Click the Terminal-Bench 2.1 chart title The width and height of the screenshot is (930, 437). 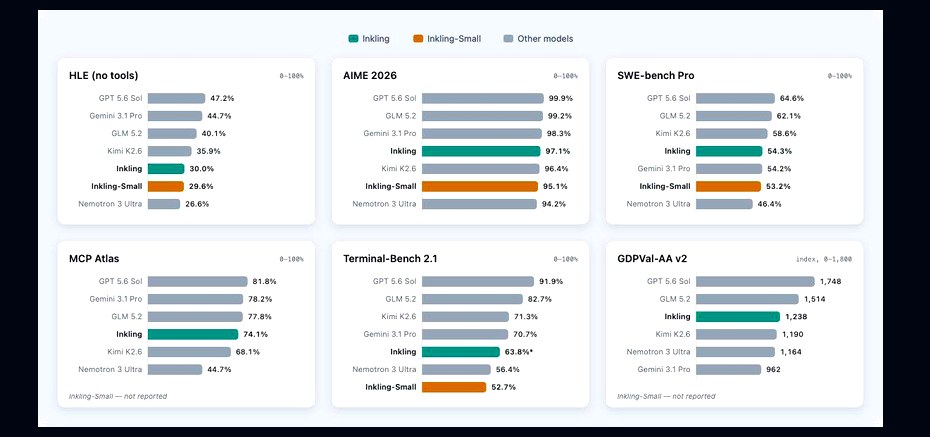coord(389,259)
